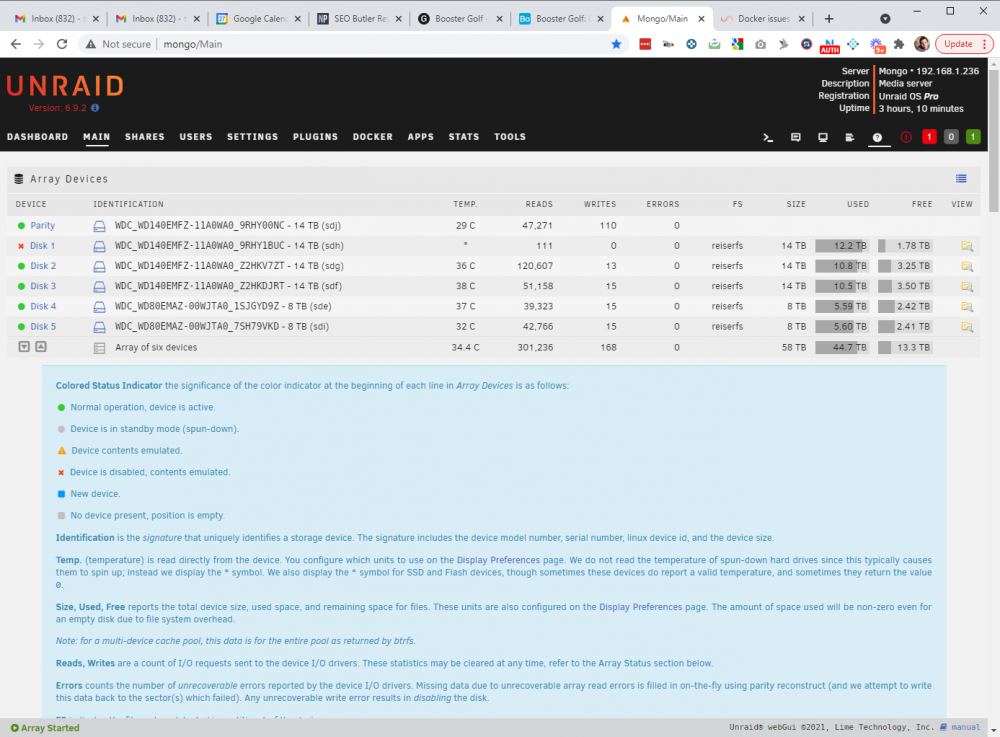
Task: Open the Parity device settings link
Action: [43, 226]
